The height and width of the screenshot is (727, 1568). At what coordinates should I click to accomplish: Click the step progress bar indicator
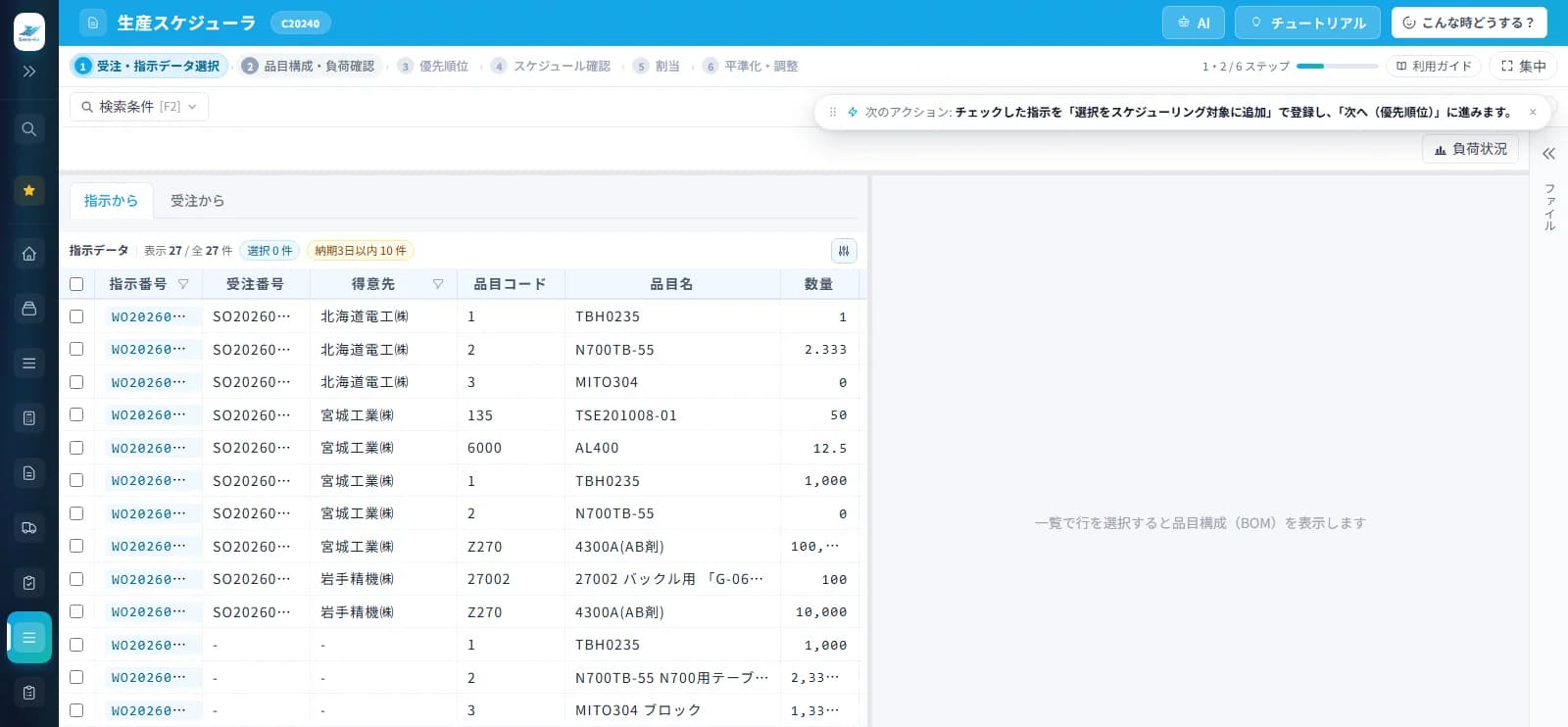pyautogui.click(x=1337, y=66)
